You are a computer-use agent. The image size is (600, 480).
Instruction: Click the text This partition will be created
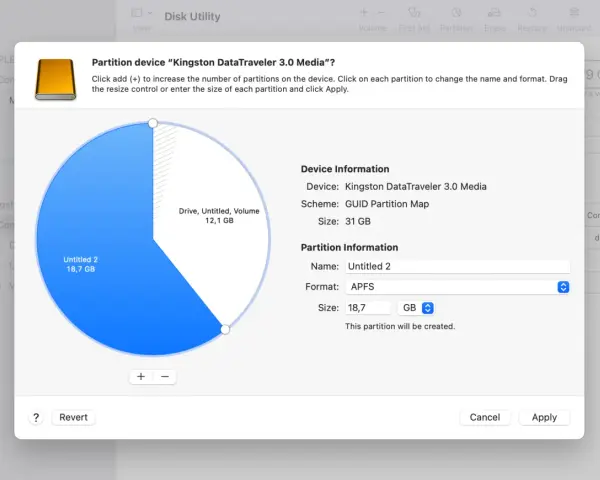tap(400, 327)
